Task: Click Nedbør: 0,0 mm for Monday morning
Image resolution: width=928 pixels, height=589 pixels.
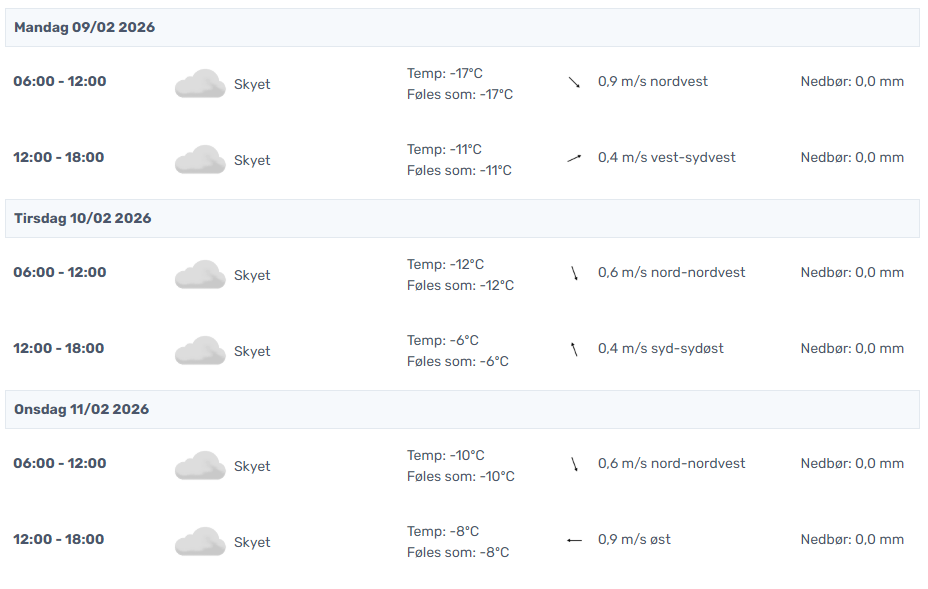Action: coord(852,81)
